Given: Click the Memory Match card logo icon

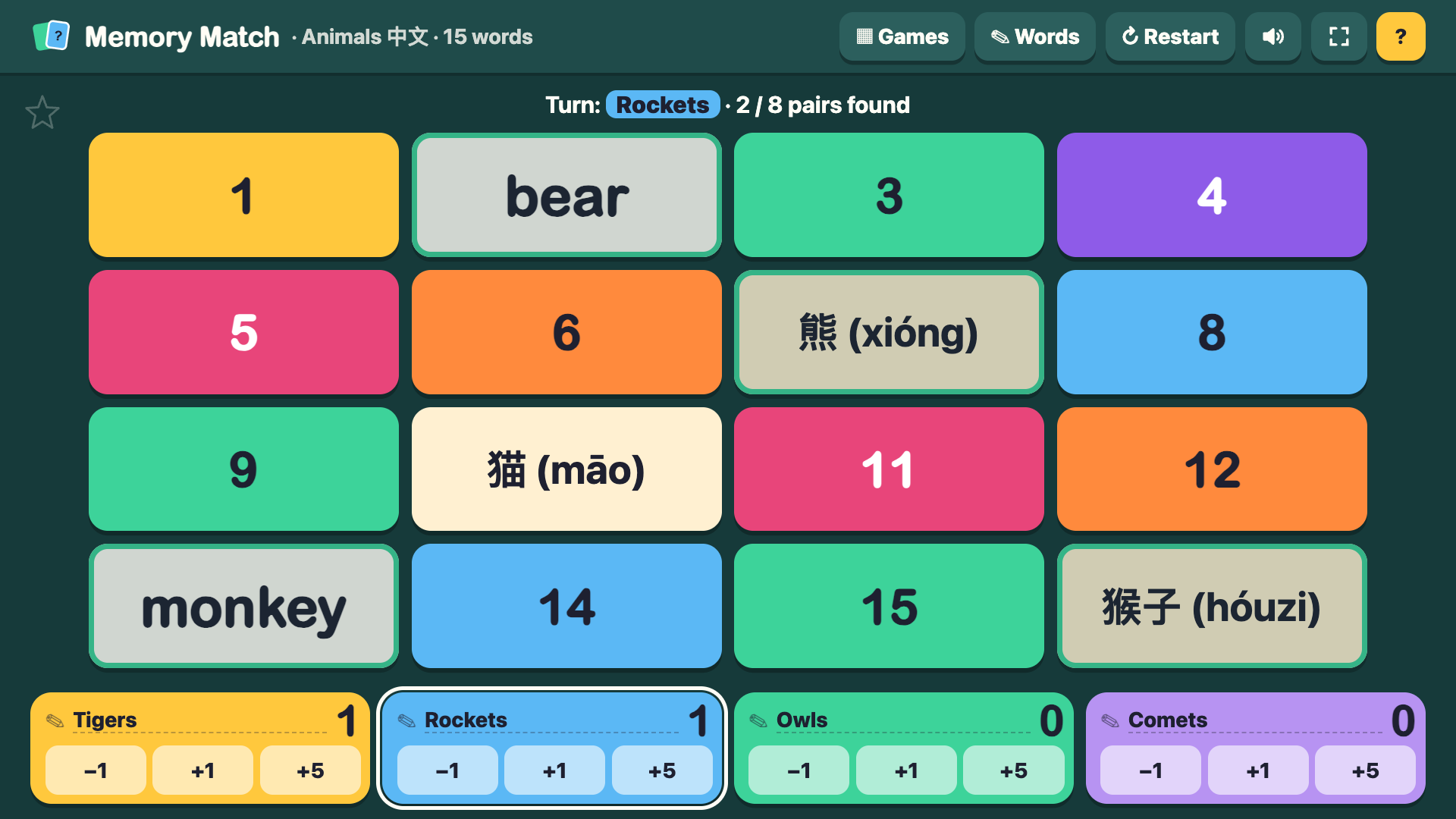Looking at the screenshot, I should coord(52,36).
